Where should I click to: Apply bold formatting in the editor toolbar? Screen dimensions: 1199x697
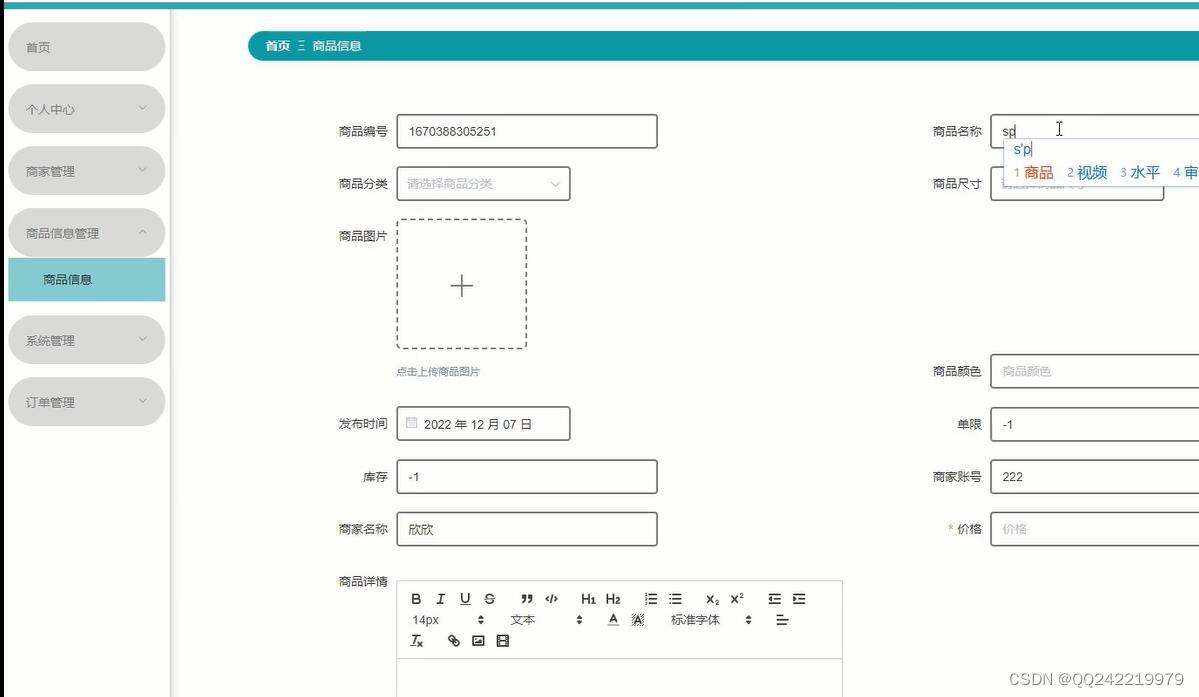click(x=415, y=600)
